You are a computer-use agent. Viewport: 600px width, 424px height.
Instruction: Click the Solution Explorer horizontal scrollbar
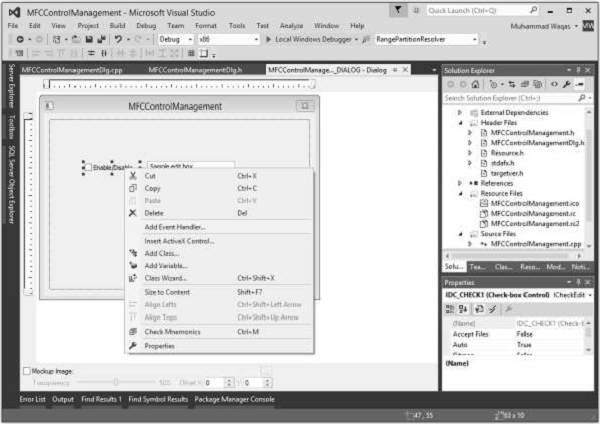[x=514, y=256]
